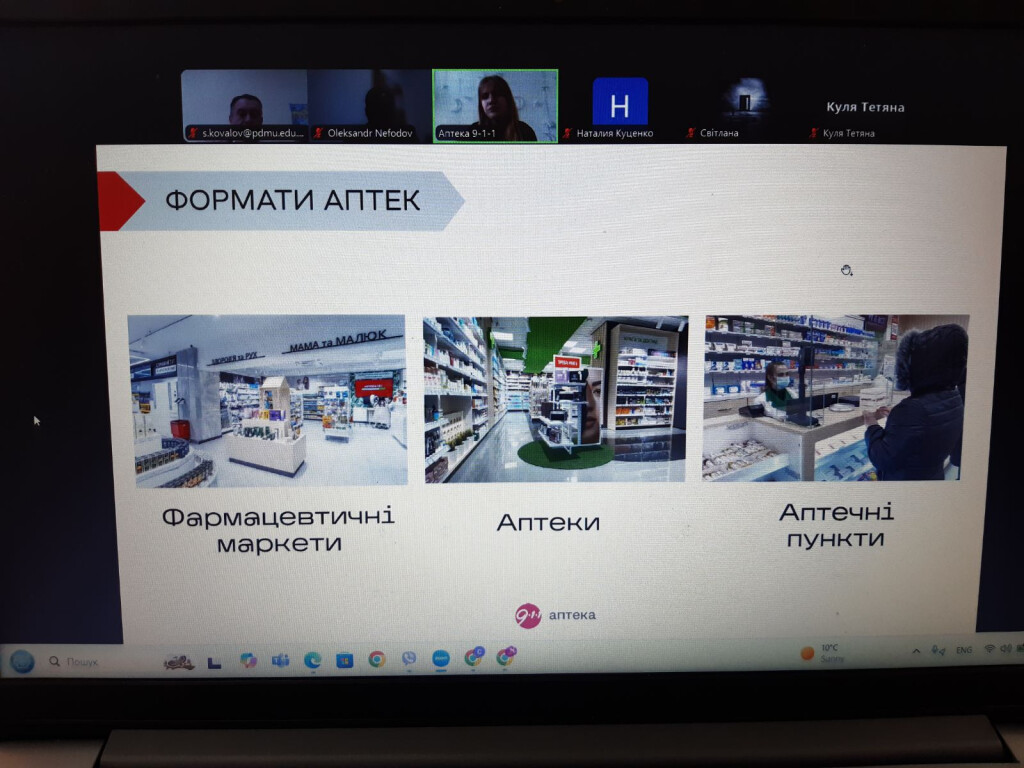Image resolution: width=1024 pixels, height=768 pixels.
Task: Unmute Куля Тетяна's microphone
Action: [815, 131]
